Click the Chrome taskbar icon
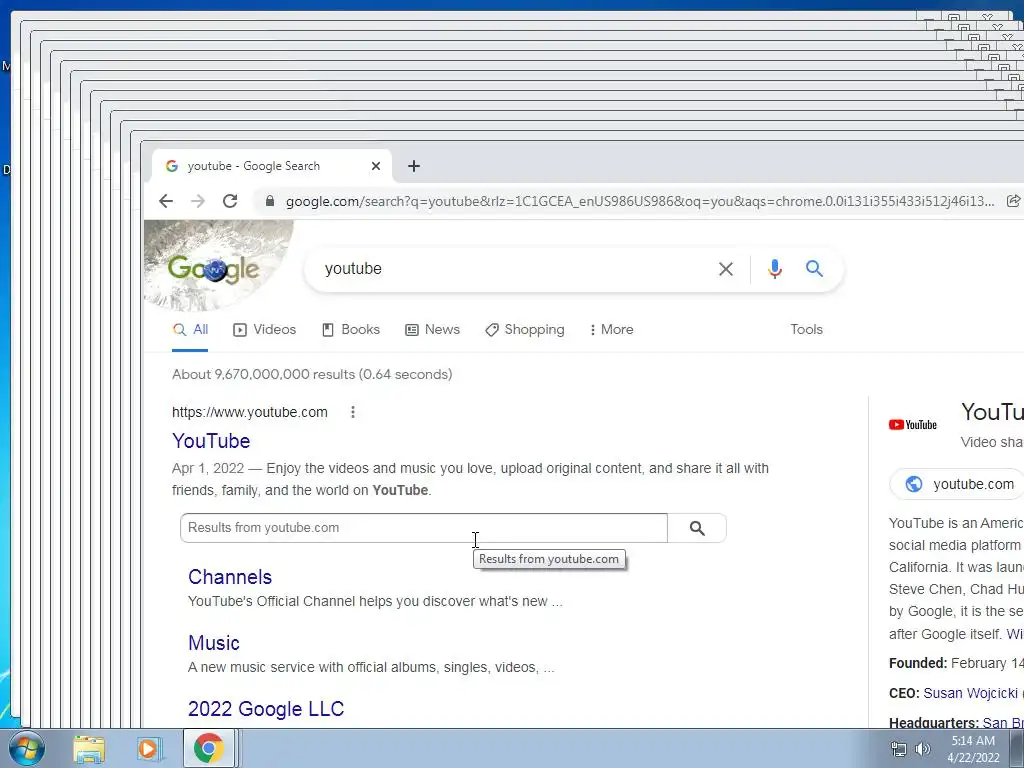This screenshot has width=1024, height=768. tap(208, 748)
